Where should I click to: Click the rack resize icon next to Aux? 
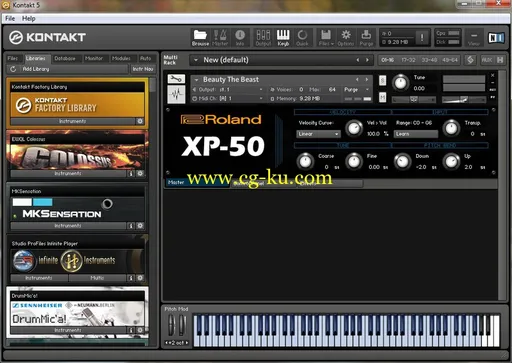(x=470, y=60)
